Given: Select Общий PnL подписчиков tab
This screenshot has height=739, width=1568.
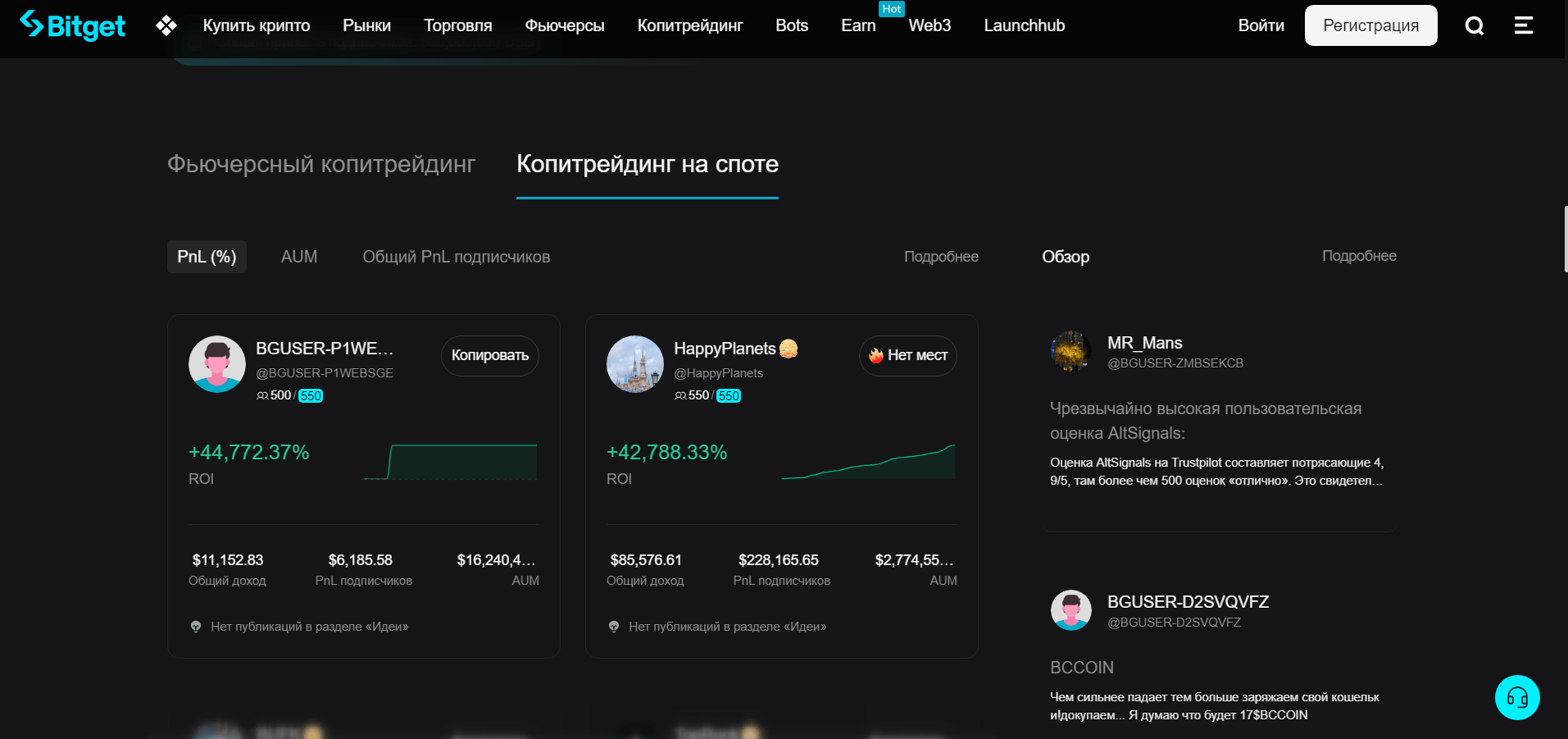Looking at the screenshot, I should coord(457,257).
